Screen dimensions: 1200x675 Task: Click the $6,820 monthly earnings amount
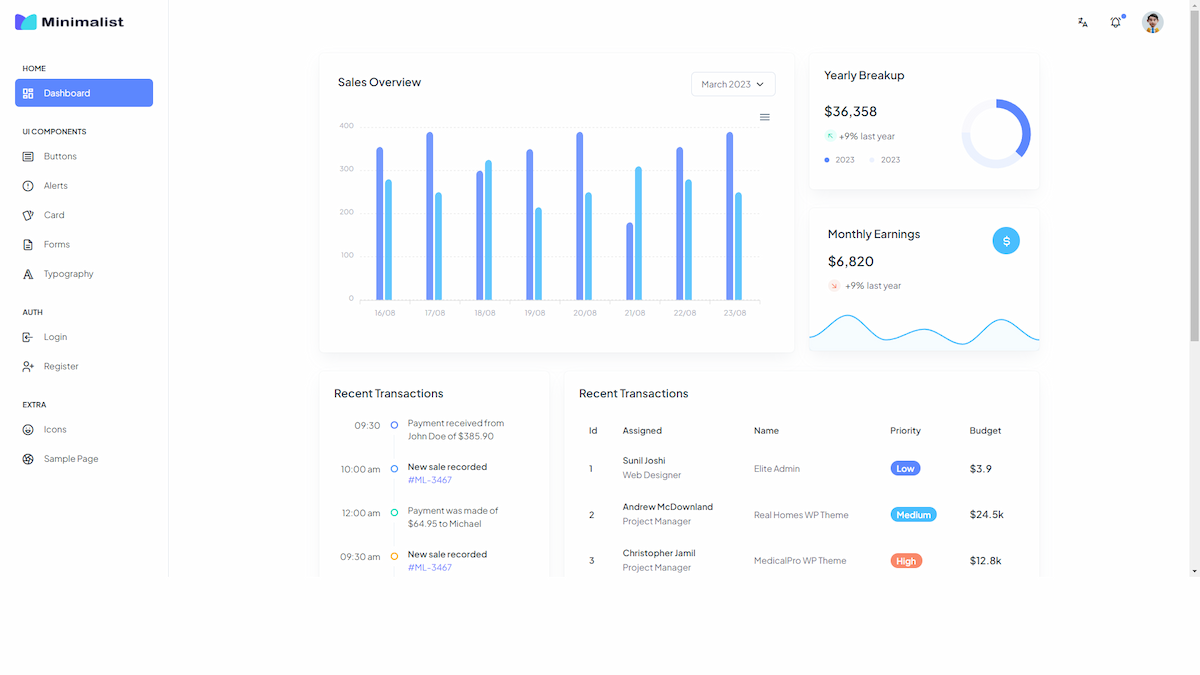(x=851, y=261)
